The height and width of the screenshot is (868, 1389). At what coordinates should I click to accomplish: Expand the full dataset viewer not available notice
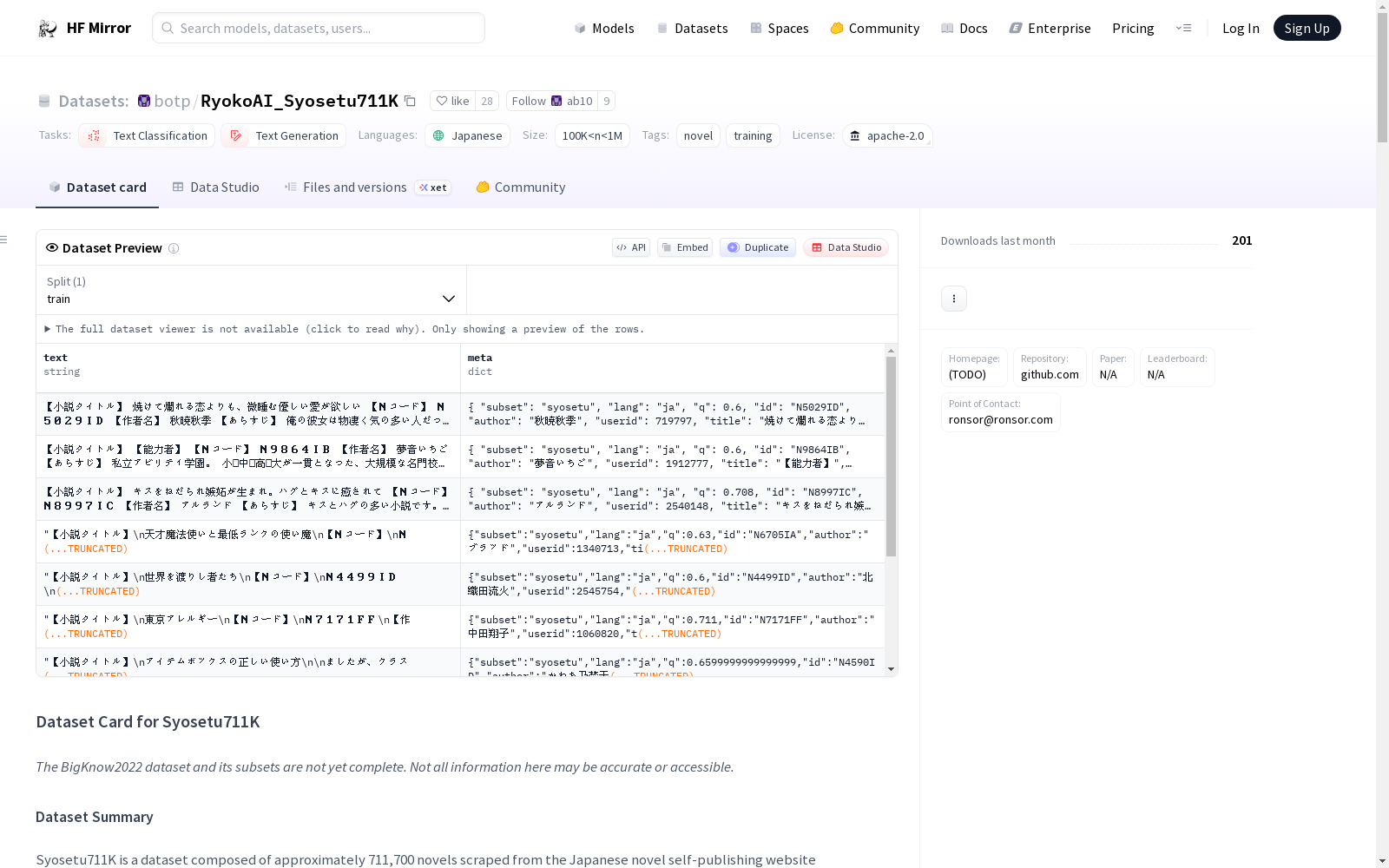(345, 329)
